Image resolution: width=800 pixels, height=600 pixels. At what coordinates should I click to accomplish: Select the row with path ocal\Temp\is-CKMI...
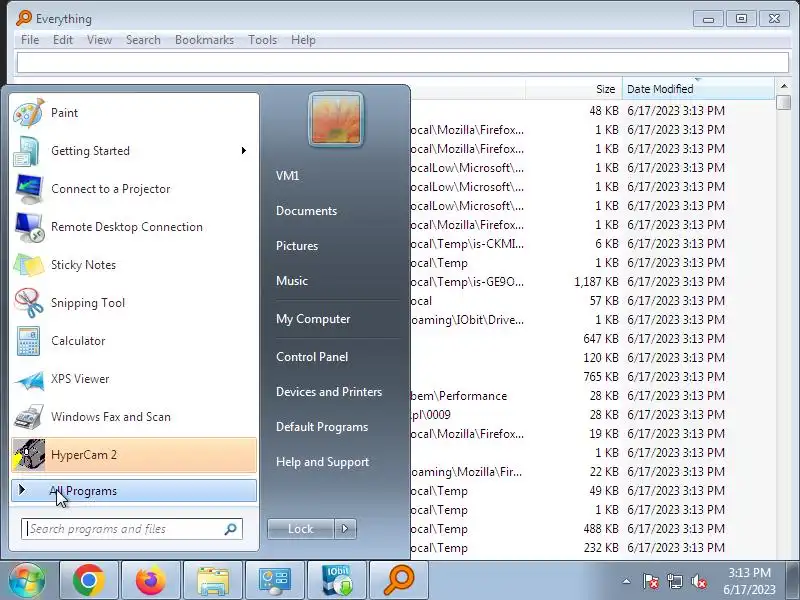coord(592,244)
